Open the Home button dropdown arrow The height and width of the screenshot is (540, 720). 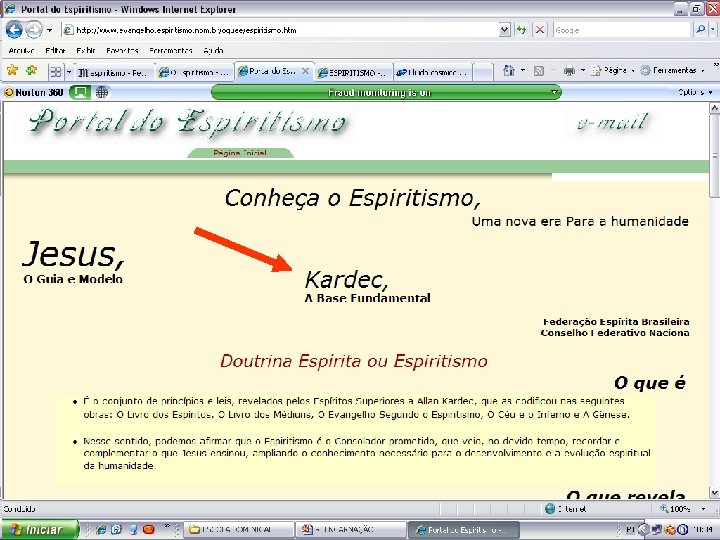[523, 70]
